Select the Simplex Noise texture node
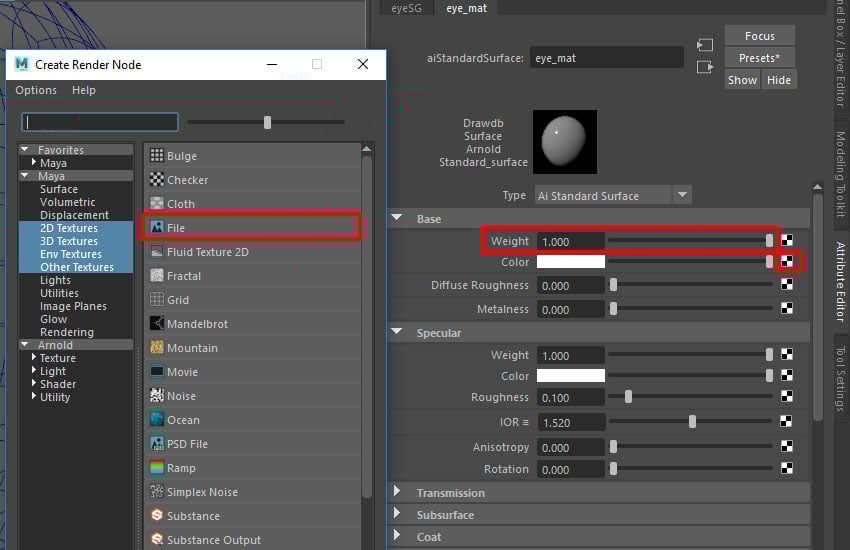This screenshot has height=550, width=850. [x=253, y=492]
